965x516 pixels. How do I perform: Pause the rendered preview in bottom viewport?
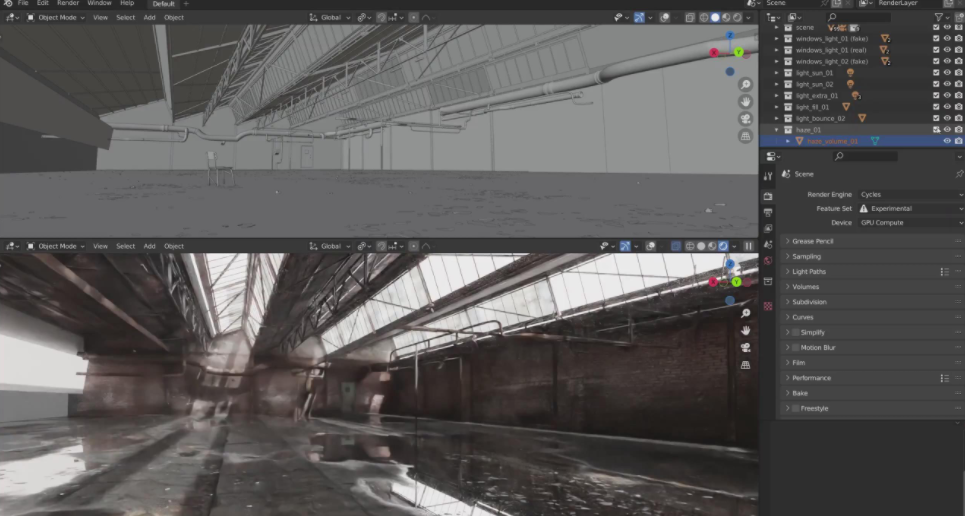tap(749, 246)
